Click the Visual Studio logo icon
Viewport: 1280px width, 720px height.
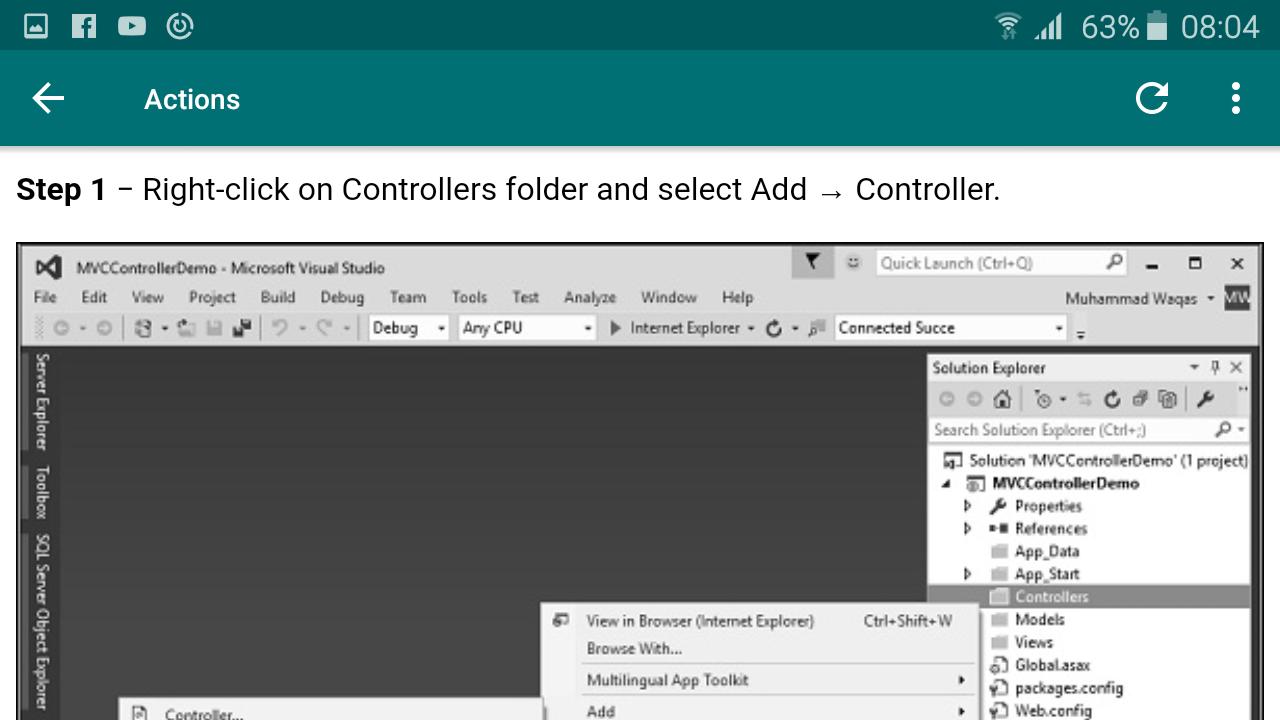click(x=47, y=267)
